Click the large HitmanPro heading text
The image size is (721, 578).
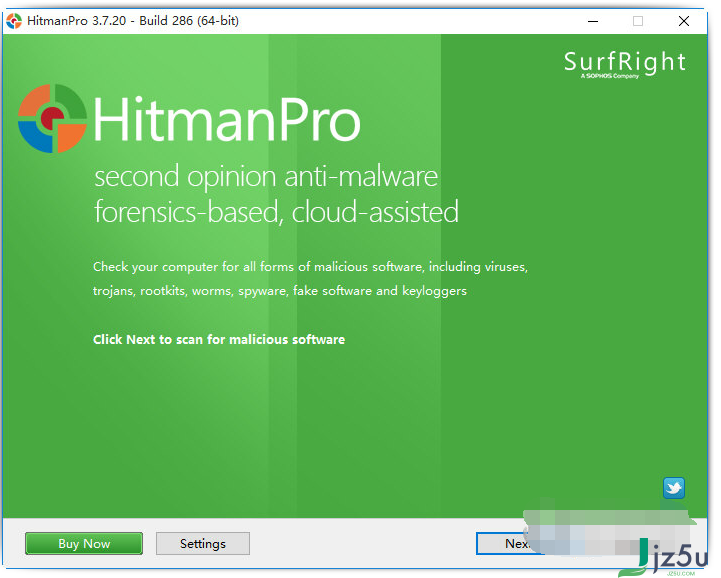coord(227,120)
